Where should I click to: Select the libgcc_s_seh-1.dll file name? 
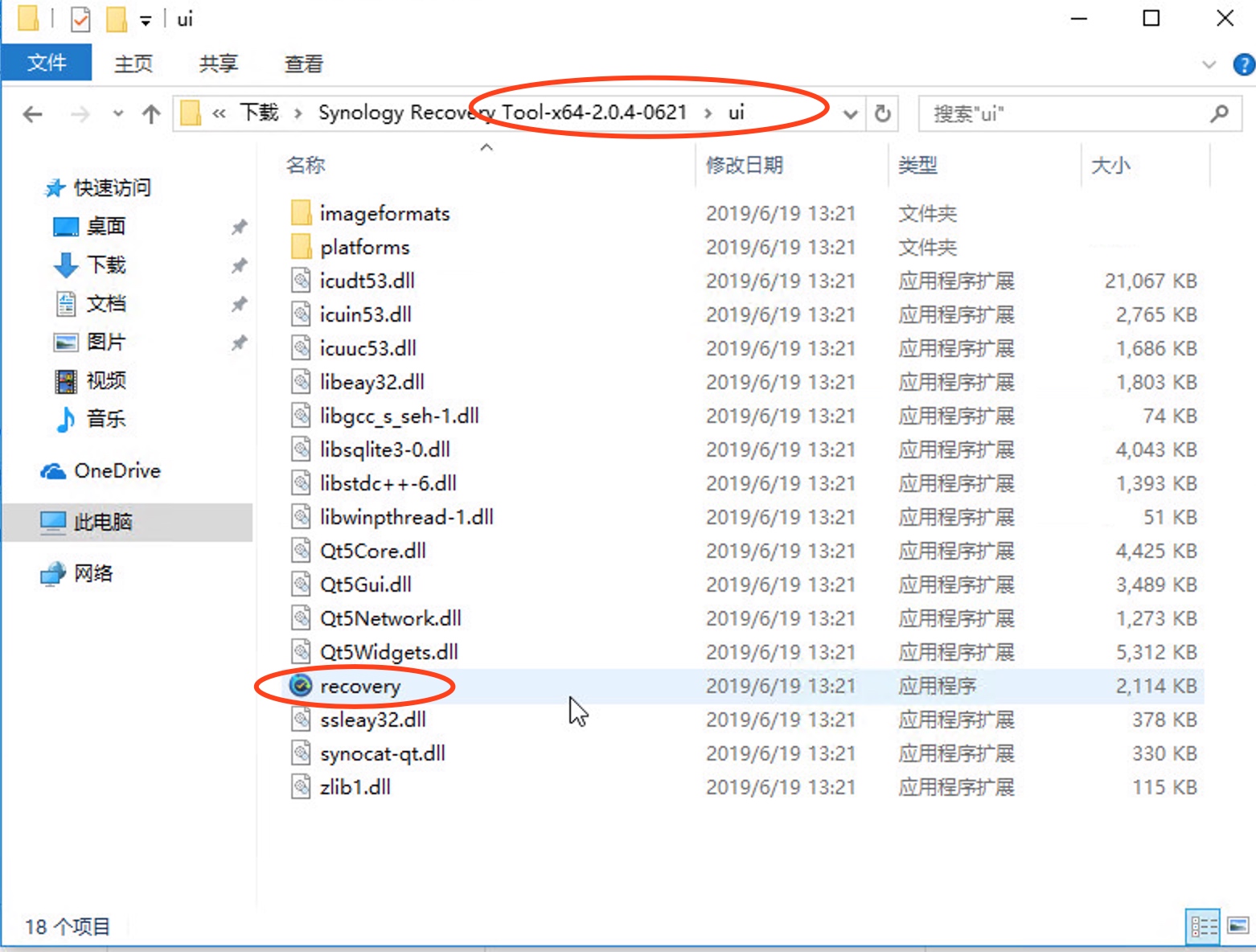(400, 416)
